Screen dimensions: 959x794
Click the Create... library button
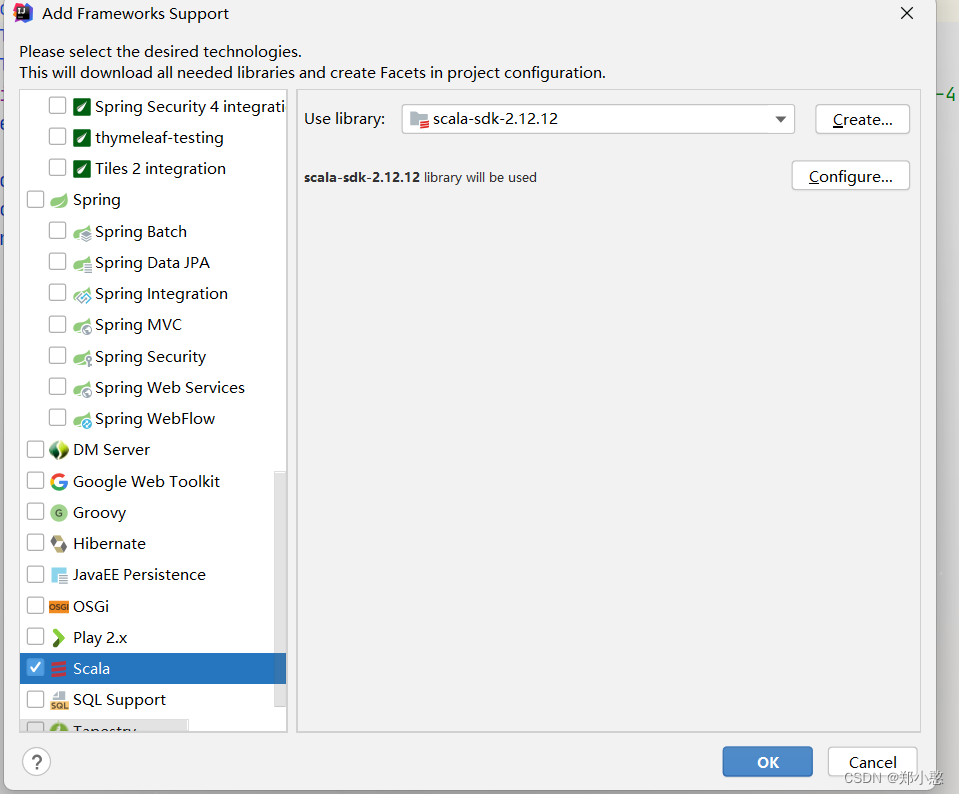coord(862,119)
